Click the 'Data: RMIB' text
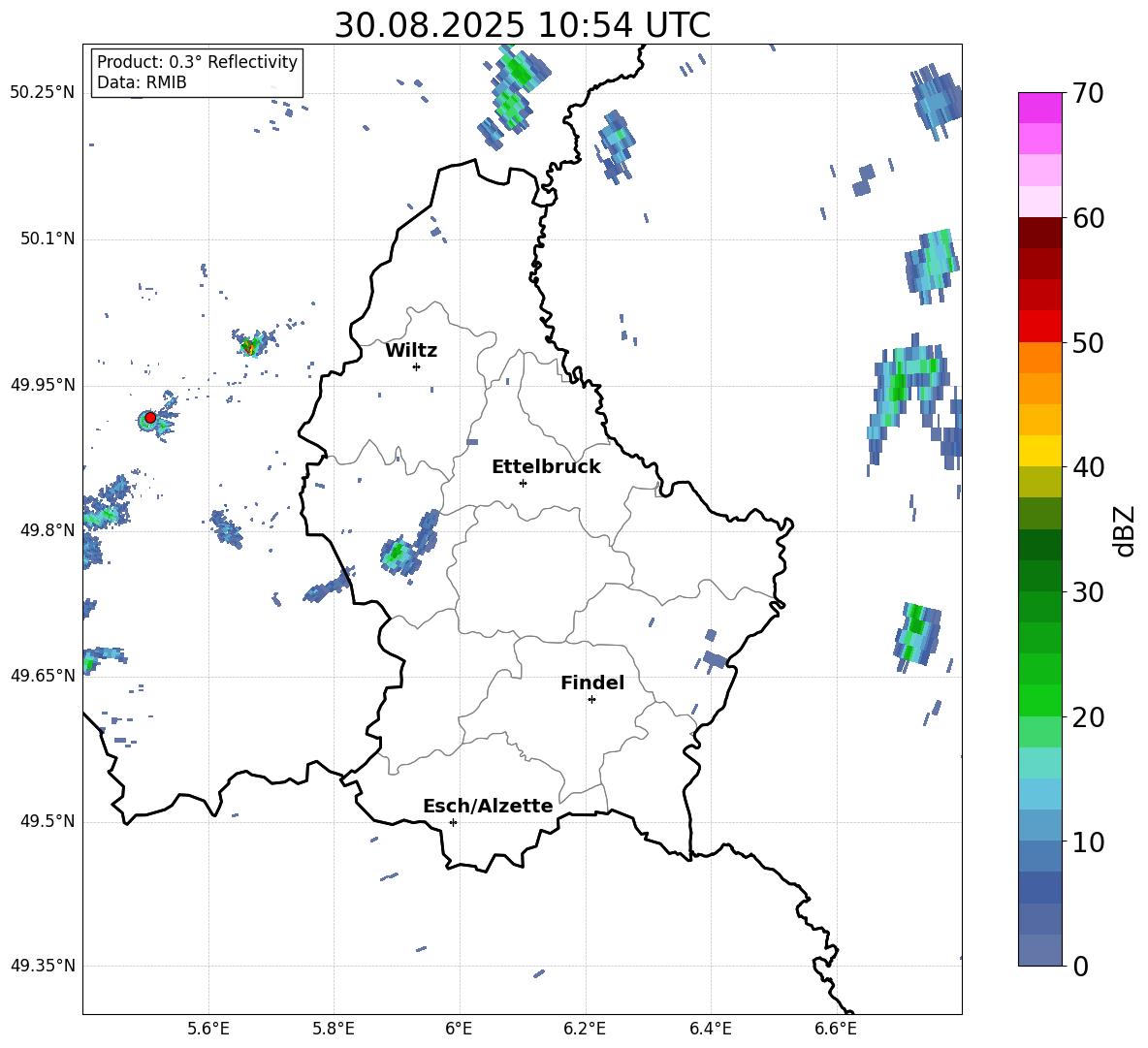This screenshot has width=1148, height=1048. tap(142, 82)
